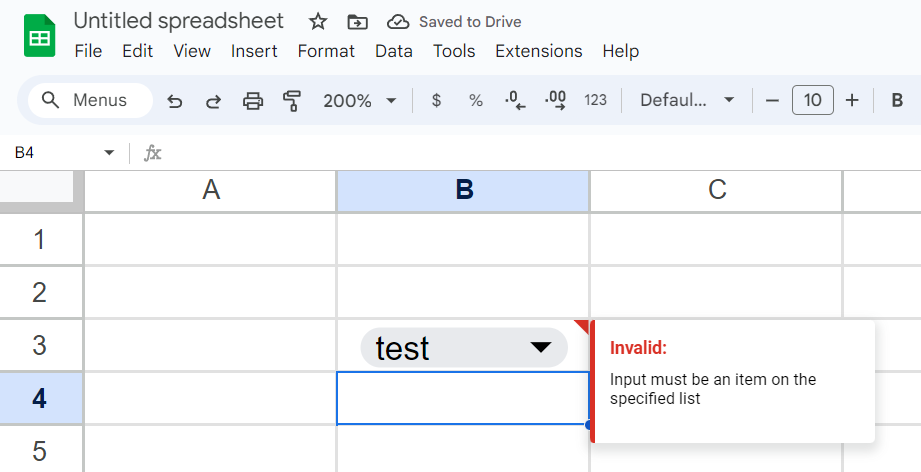Open the File menu
The width and height of the screenshot is (921, 472).
click(x=88, y=51)
